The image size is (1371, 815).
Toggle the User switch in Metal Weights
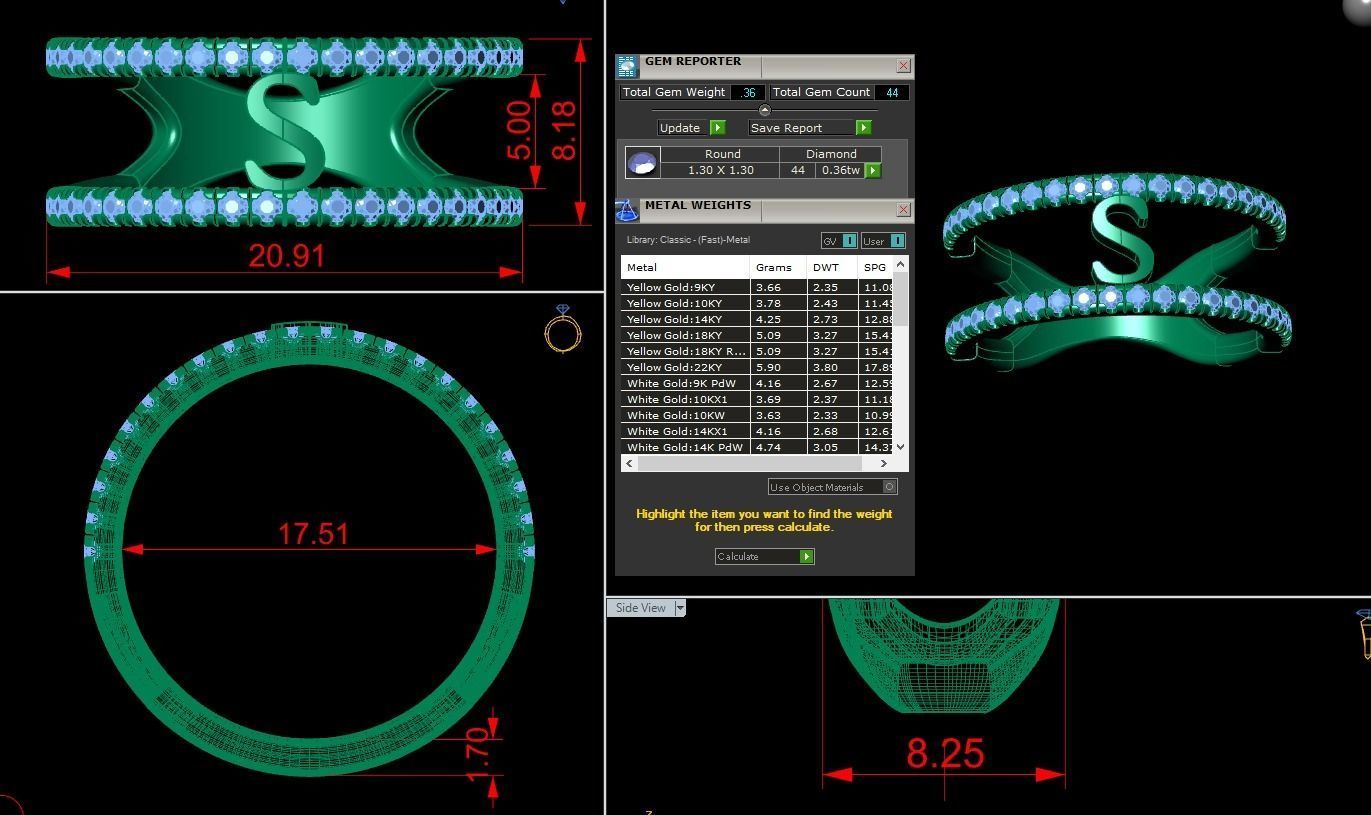(x=897, y=241)
